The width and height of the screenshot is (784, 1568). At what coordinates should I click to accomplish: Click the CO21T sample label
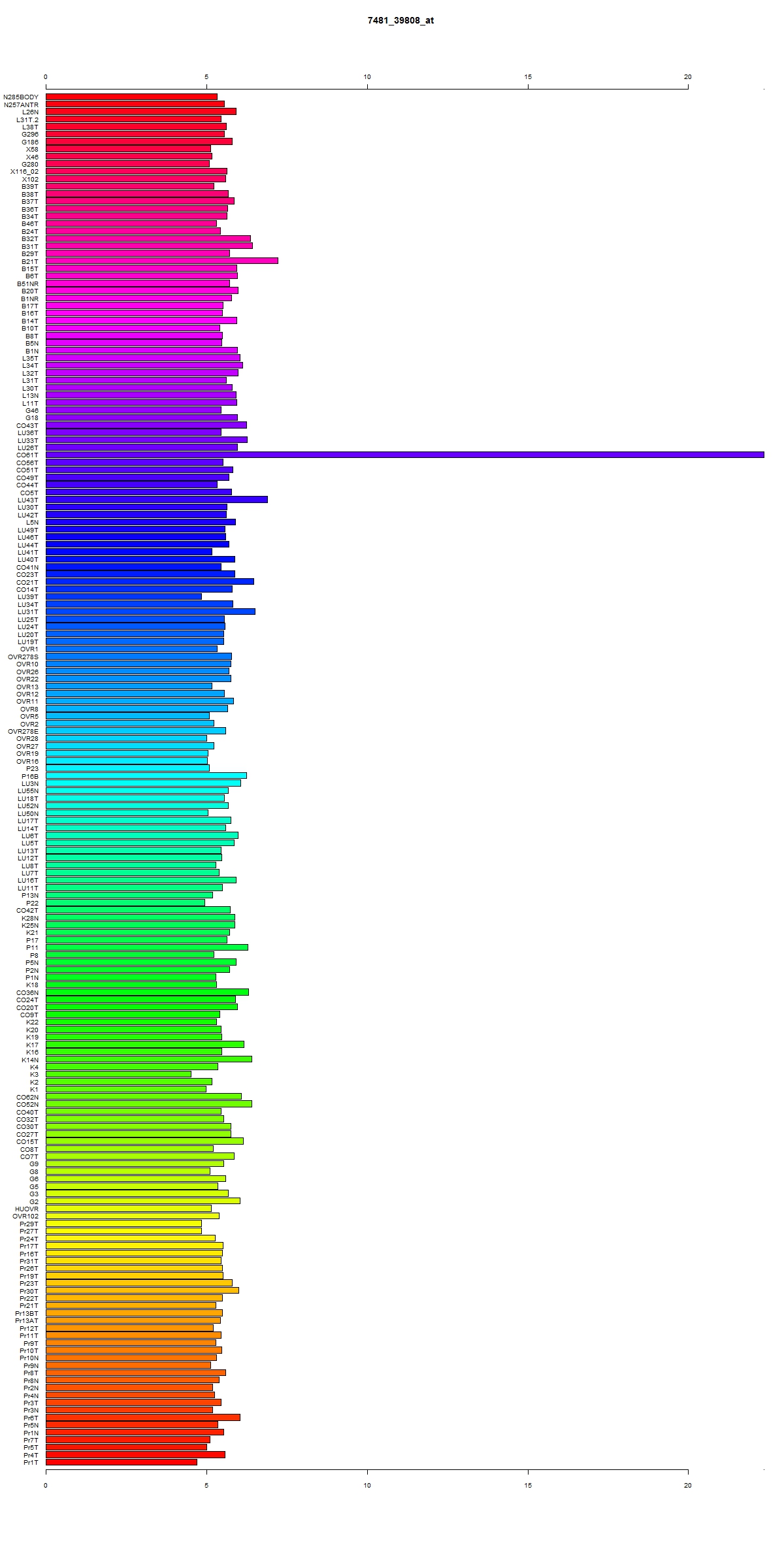(x=27, y=582)
